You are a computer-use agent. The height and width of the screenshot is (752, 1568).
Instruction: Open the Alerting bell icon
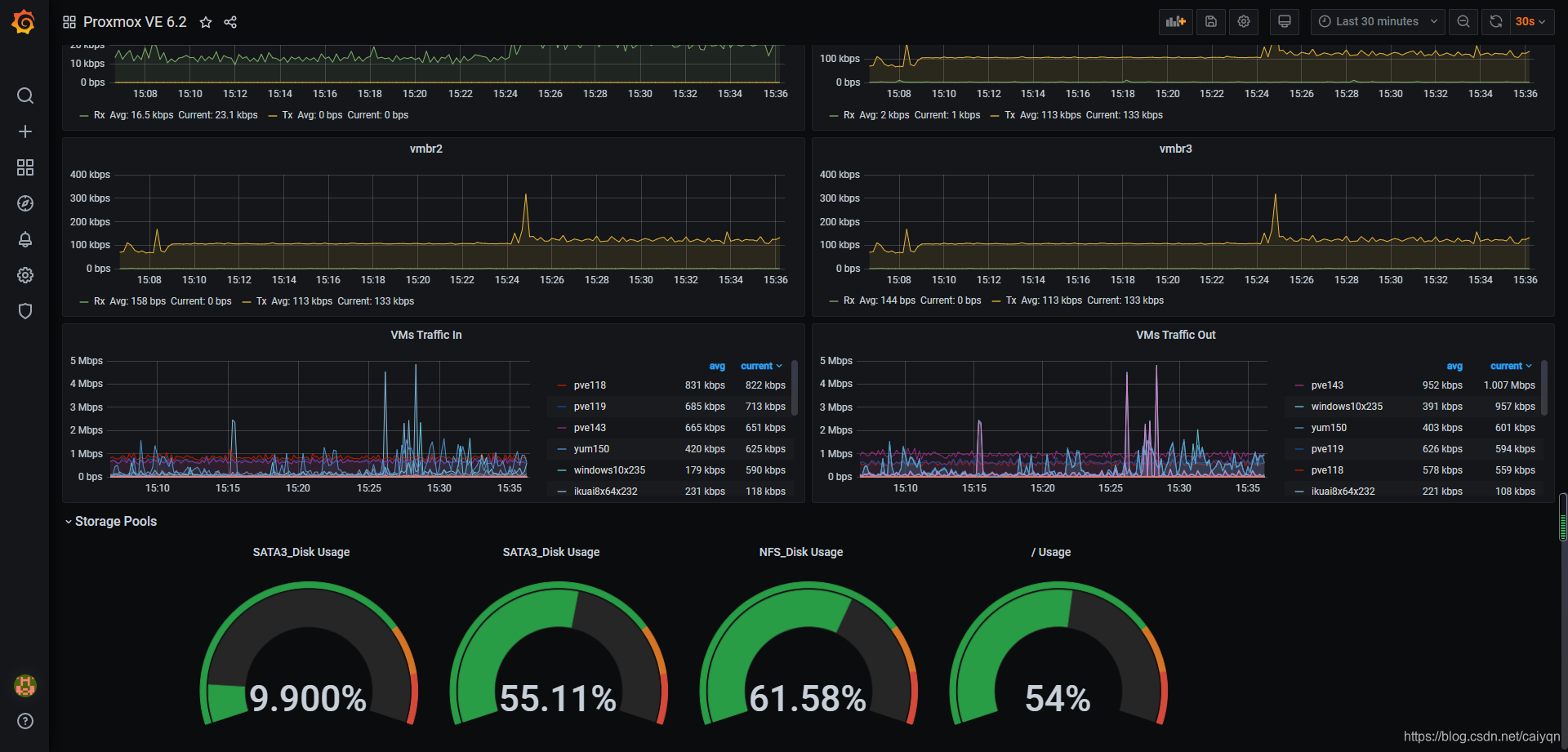(24, 239)
